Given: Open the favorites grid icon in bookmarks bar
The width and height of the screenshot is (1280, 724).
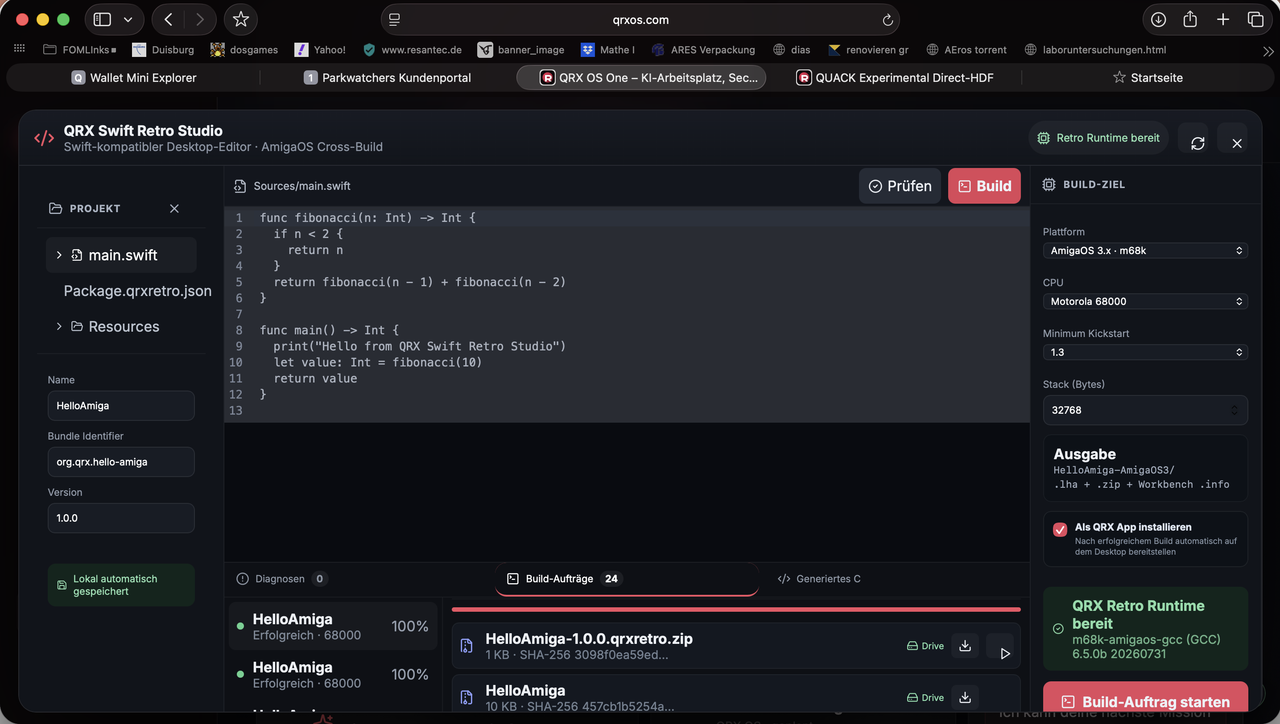Looking at the screenshot, I should pos(19,49).
